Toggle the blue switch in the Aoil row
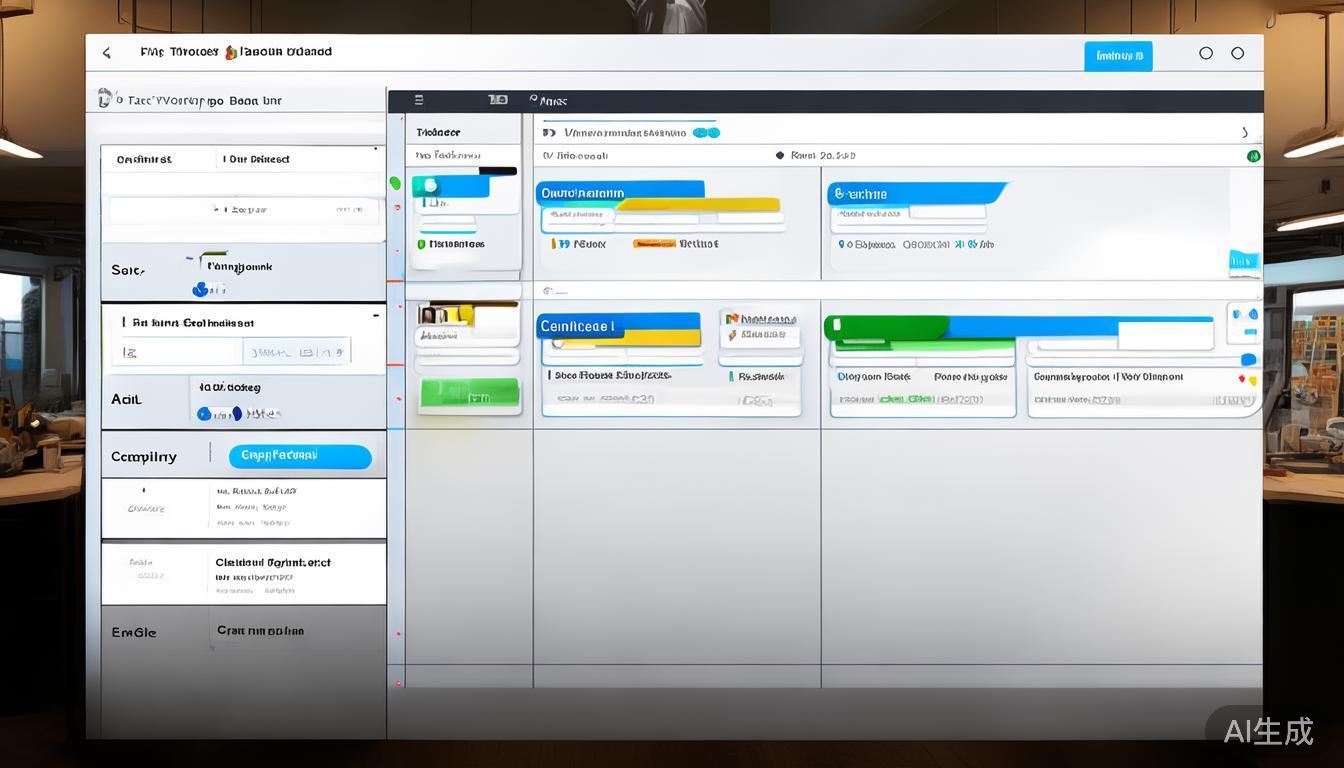 (x=218, y=413)
